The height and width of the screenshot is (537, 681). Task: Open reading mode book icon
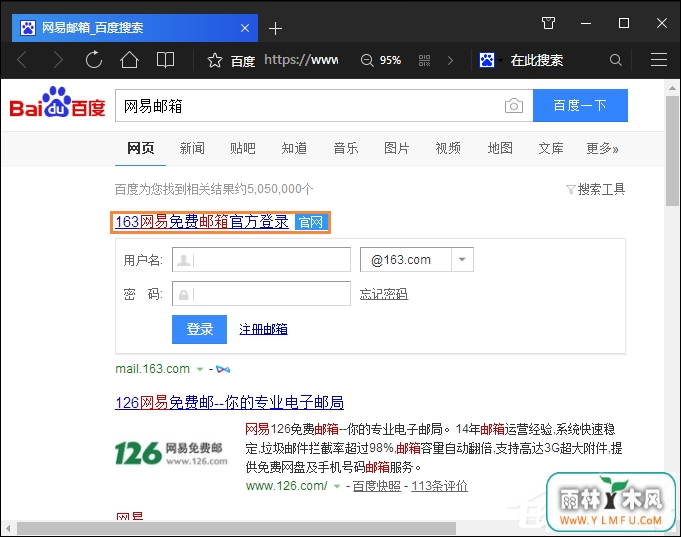165,60
